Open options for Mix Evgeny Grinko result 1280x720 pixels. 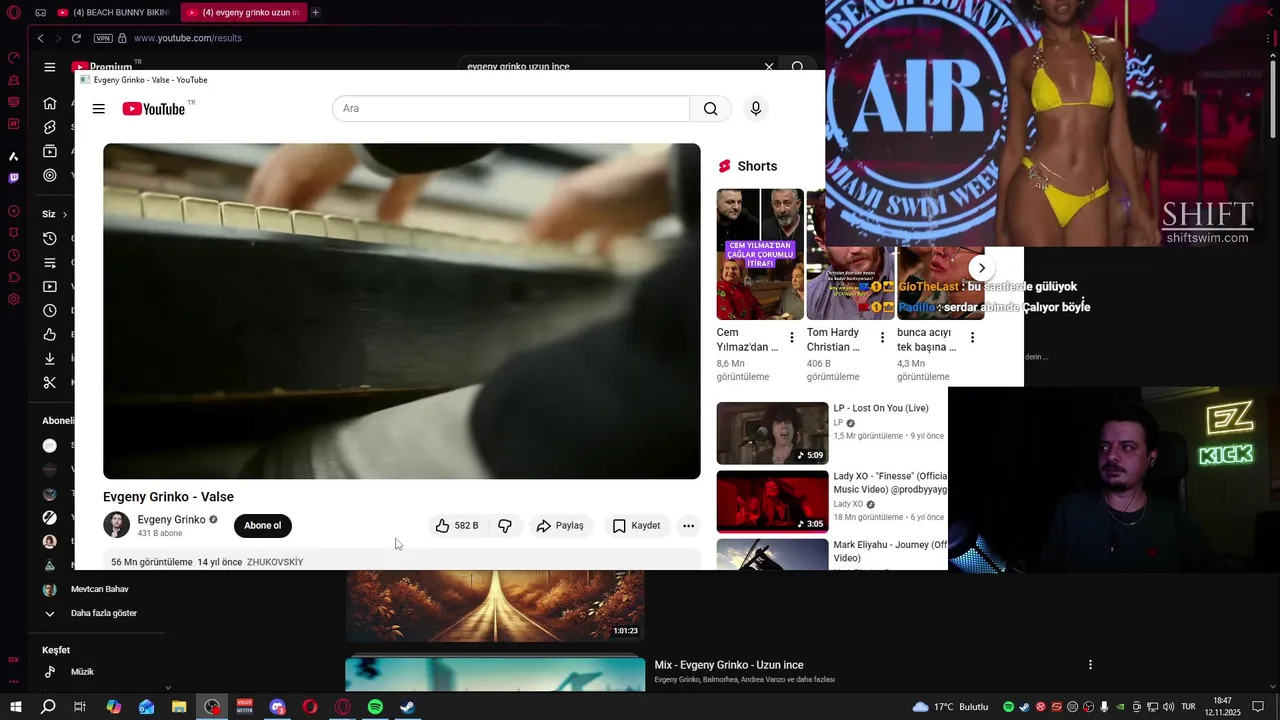(1090, 665)
